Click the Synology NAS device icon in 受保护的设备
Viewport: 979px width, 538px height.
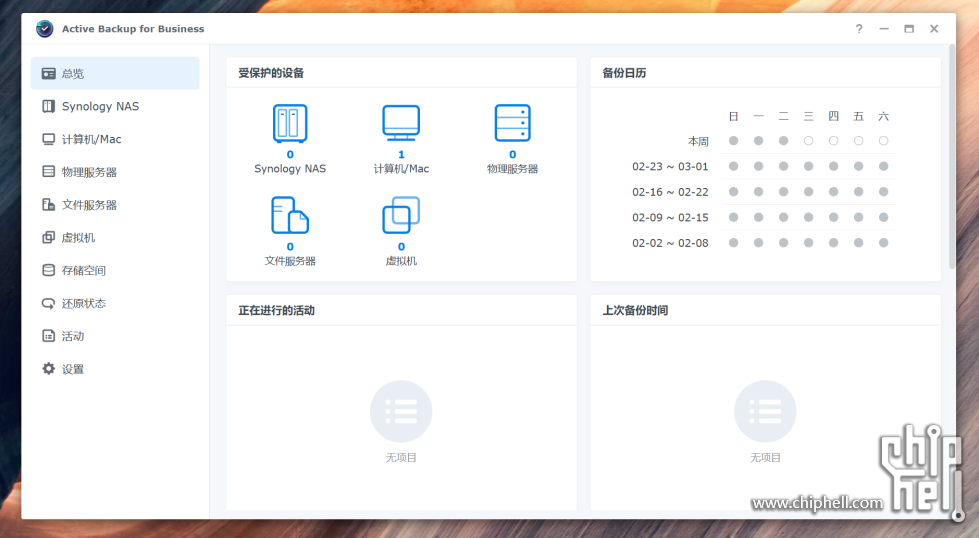(290, 124)
